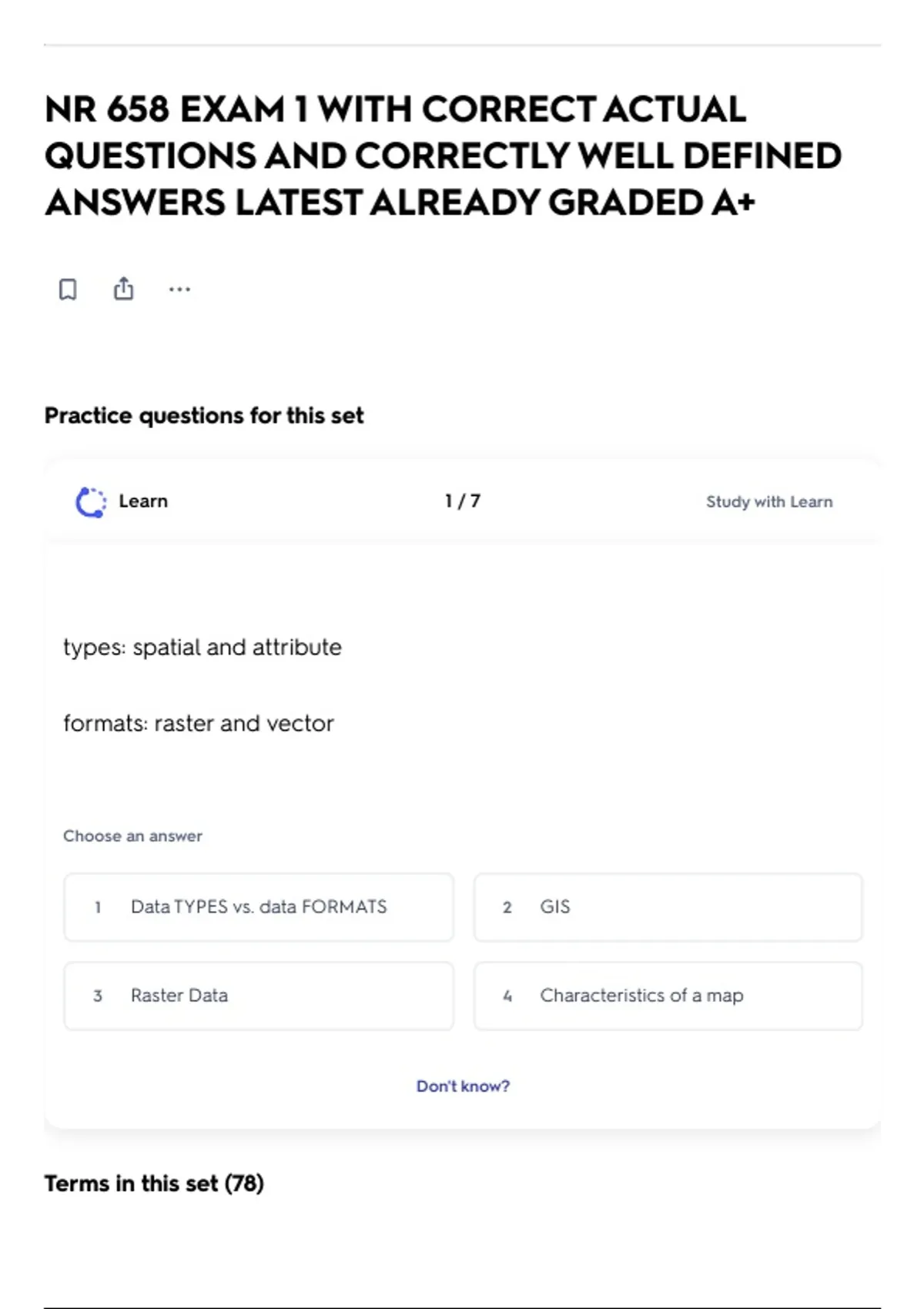924x1309 pixels.
Task: Click Terms in this set (78) heading
Action: 154,1183
